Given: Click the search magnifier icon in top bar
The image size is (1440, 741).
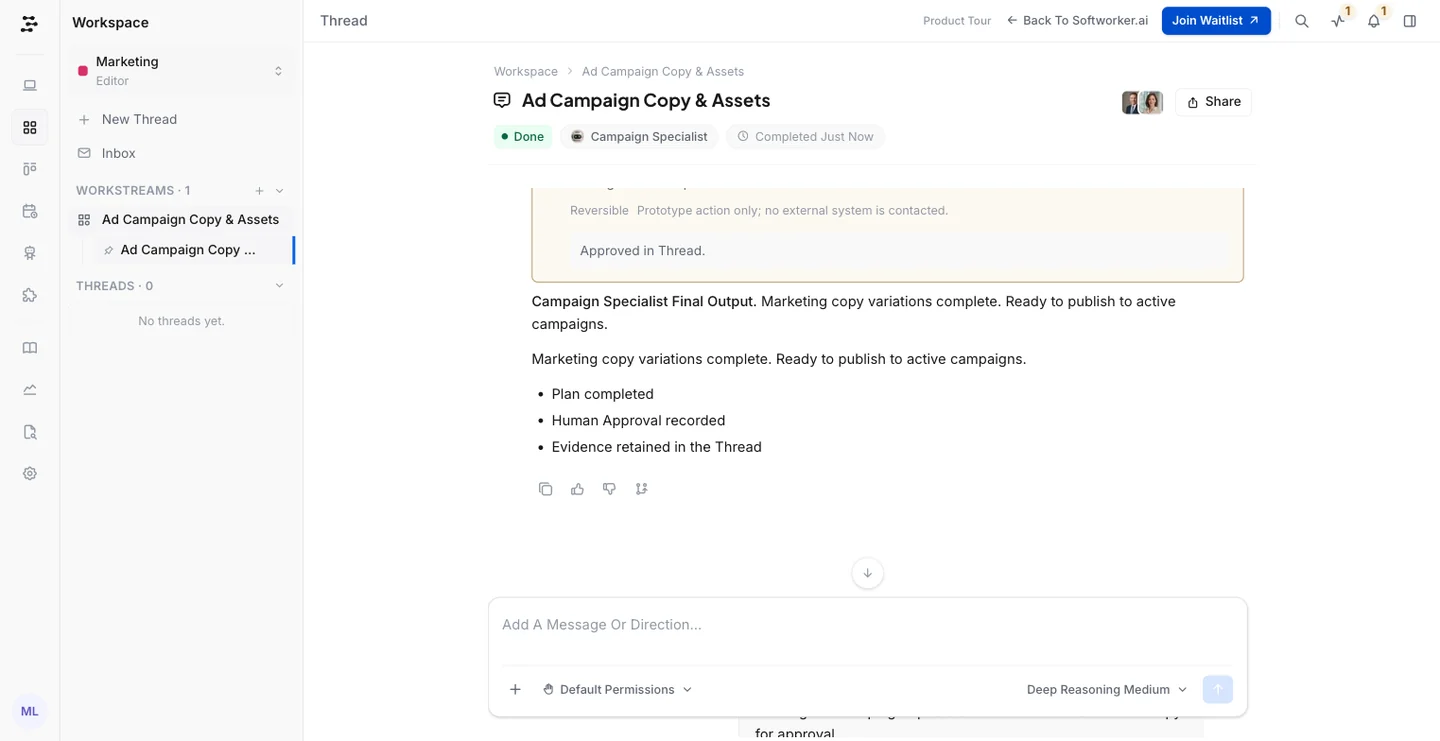Looking at the screenshot, I should pos(1302,21).
